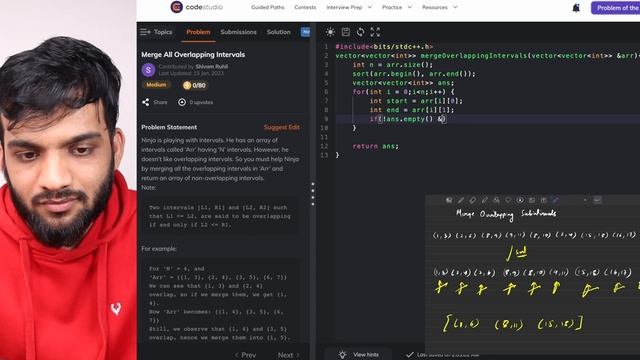Open the Topics list menu
The image size is (640, 360).
(x=156, y=32)
